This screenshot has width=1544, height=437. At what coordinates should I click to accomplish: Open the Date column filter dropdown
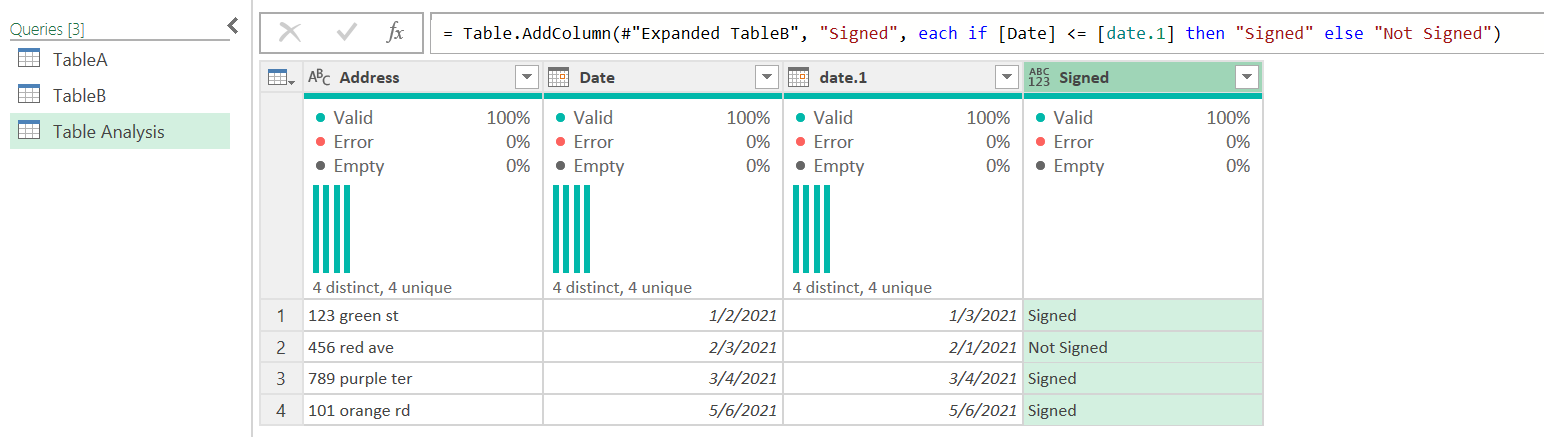point(767,77)
